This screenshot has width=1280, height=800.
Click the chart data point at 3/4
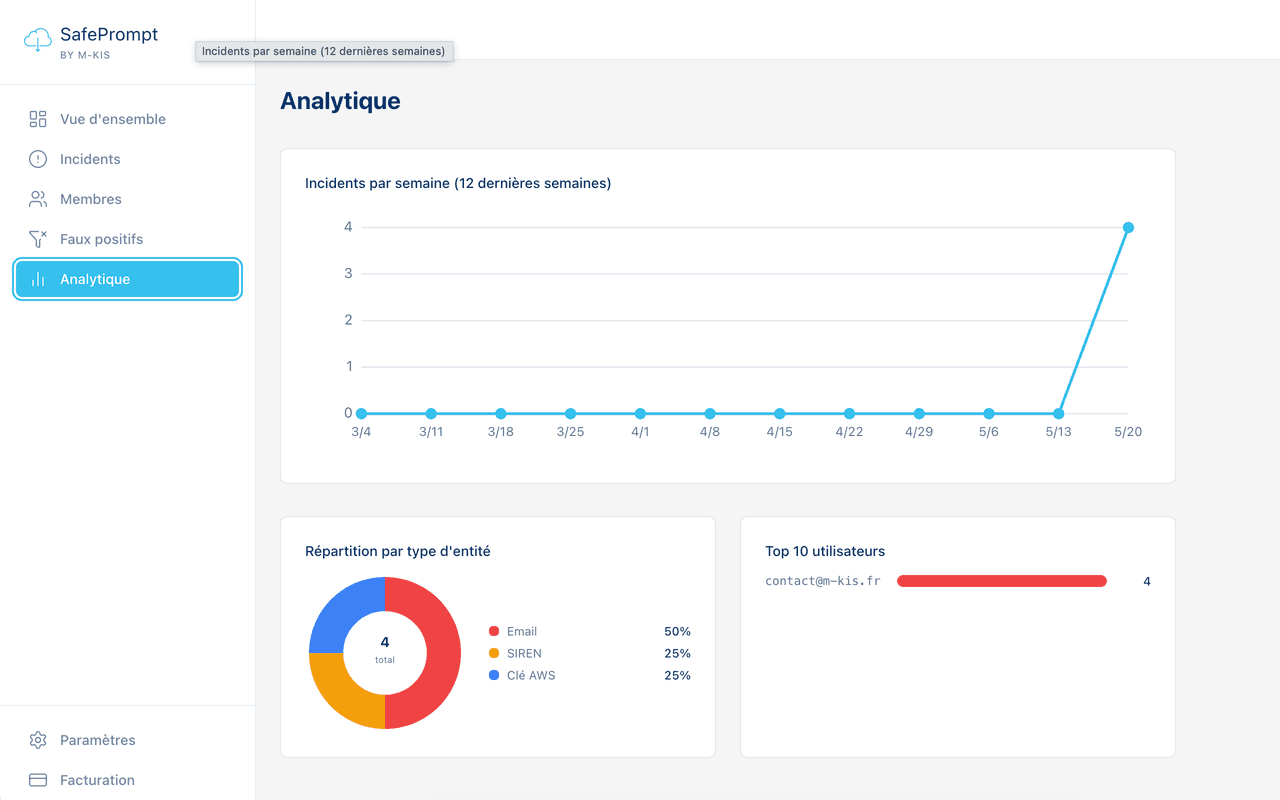click(361, 413)
